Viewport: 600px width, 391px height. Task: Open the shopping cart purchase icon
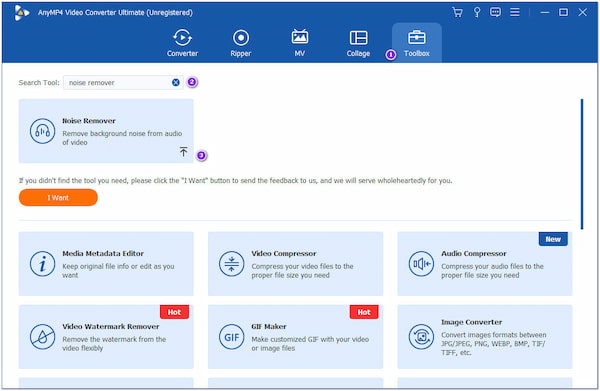tap(457, 12)
